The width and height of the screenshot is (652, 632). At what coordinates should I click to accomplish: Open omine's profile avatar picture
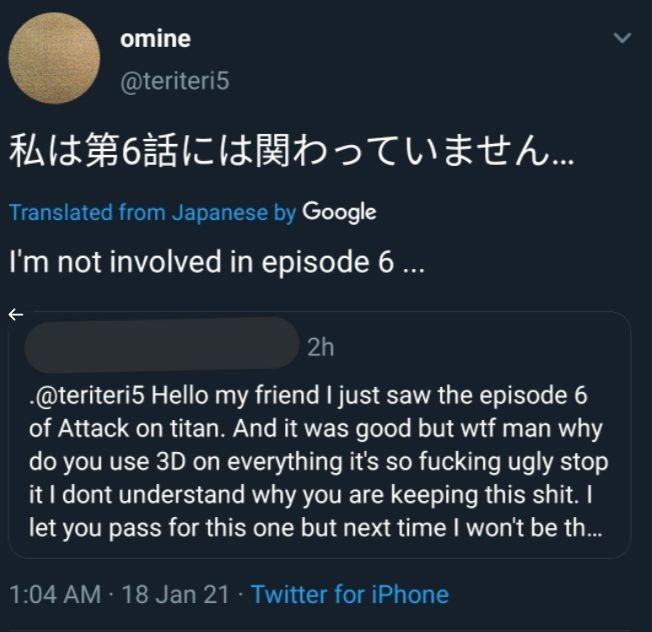click(x=54, y=58)
